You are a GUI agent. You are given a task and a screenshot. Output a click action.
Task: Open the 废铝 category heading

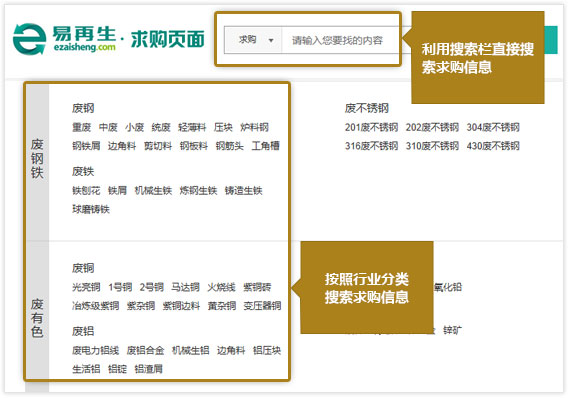click(x=83, y=331)
